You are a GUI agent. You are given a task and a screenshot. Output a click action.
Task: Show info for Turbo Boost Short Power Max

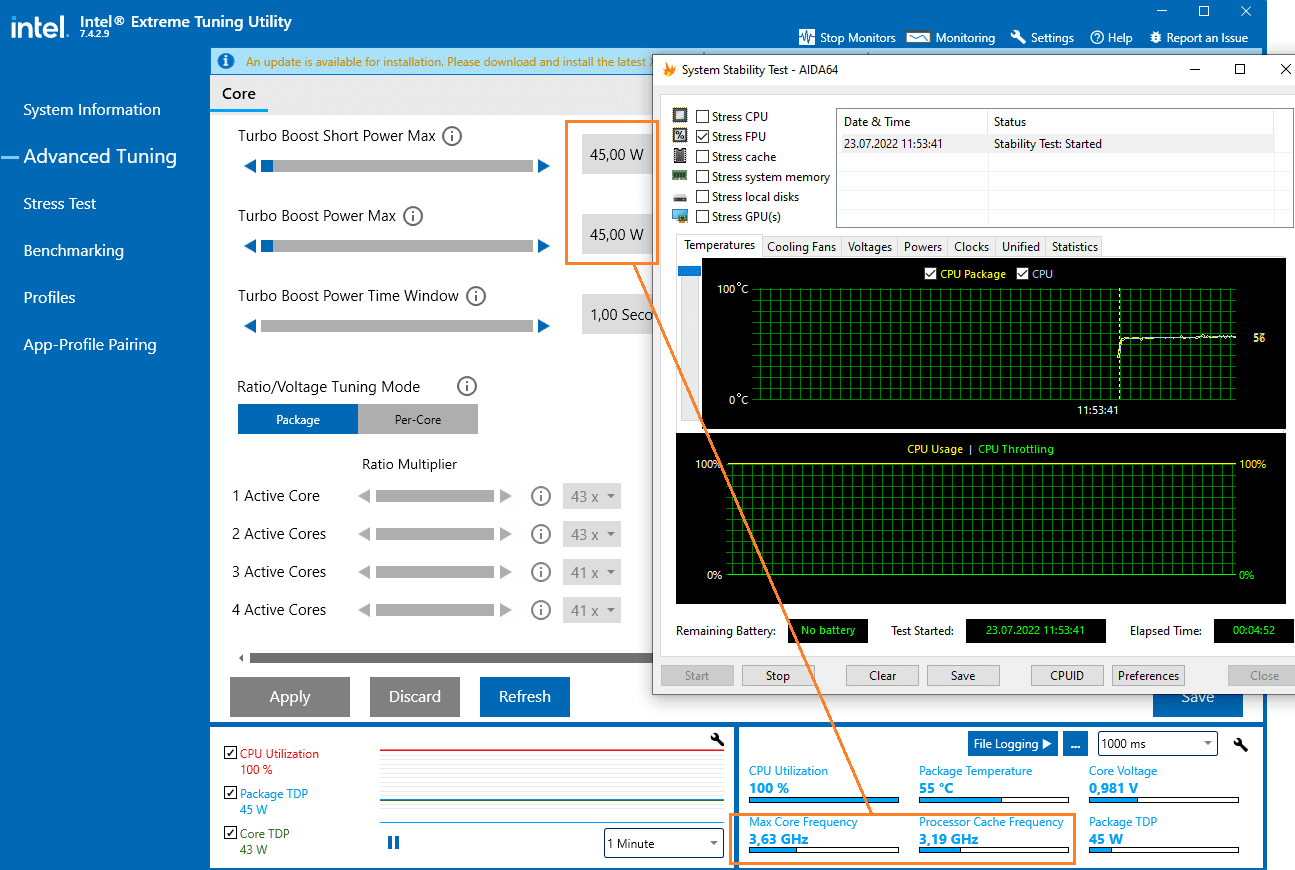[452, 136]
